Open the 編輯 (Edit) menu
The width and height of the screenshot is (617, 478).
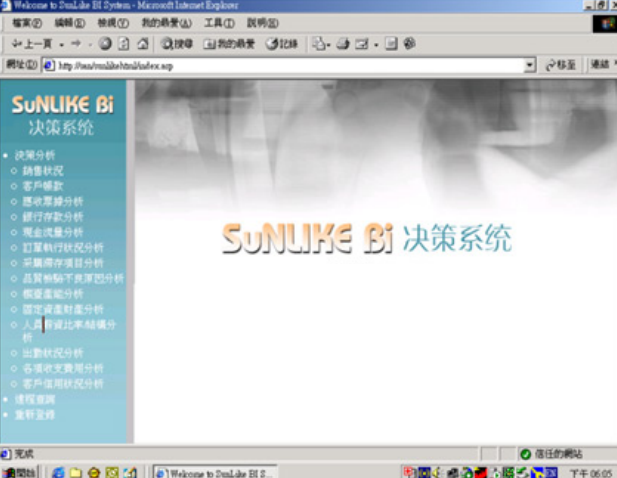pos(70,23)
